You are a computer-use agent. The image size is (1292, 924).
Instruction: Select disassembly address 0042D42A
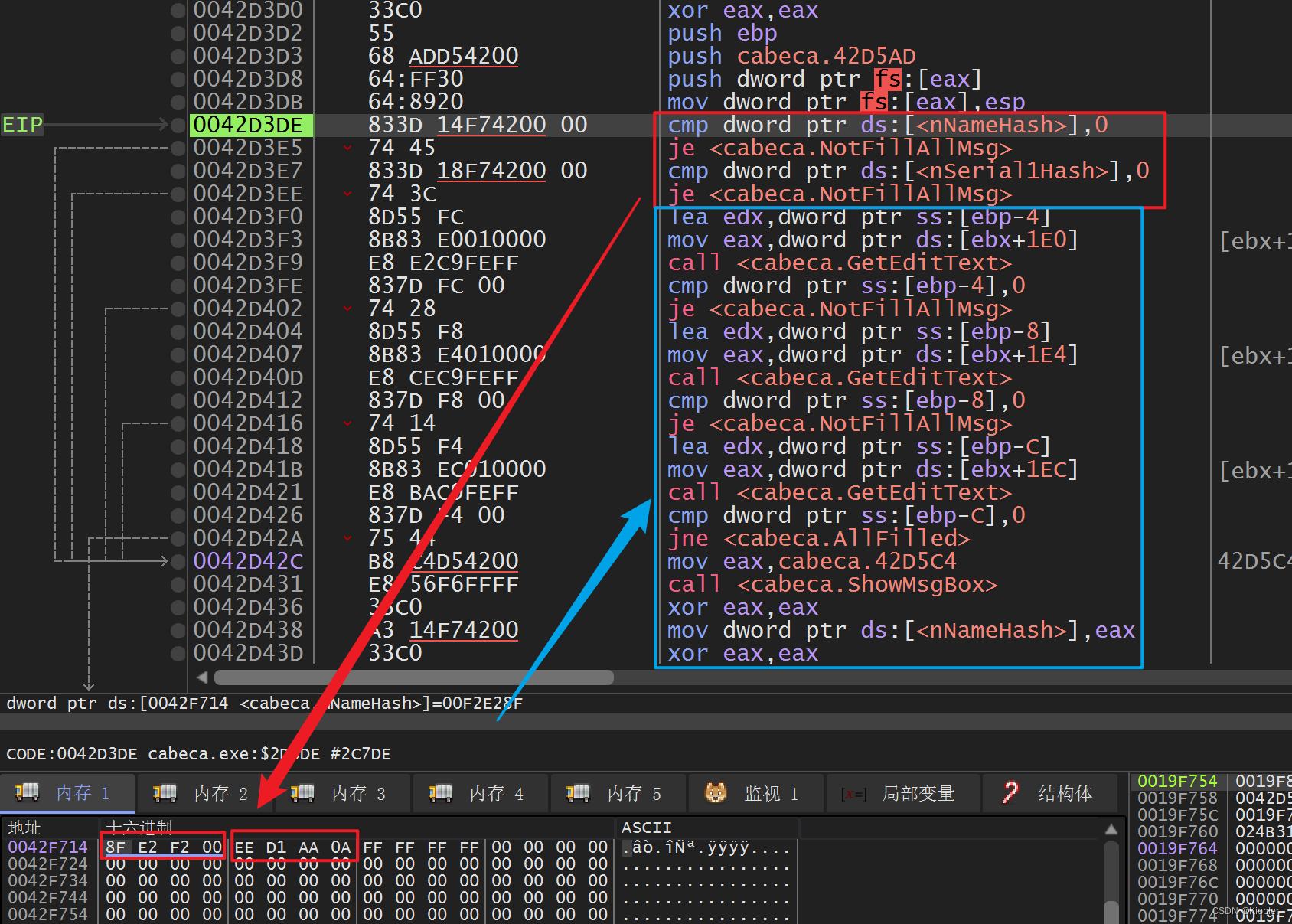pyautogui.click(x=248, y=538)
